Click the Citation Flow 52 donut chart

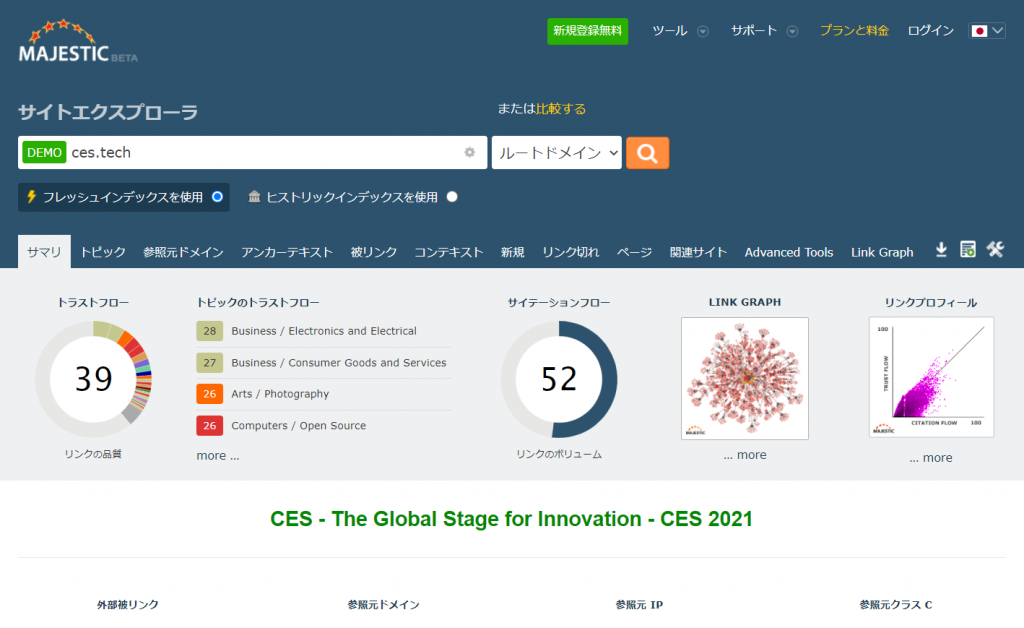559,379
